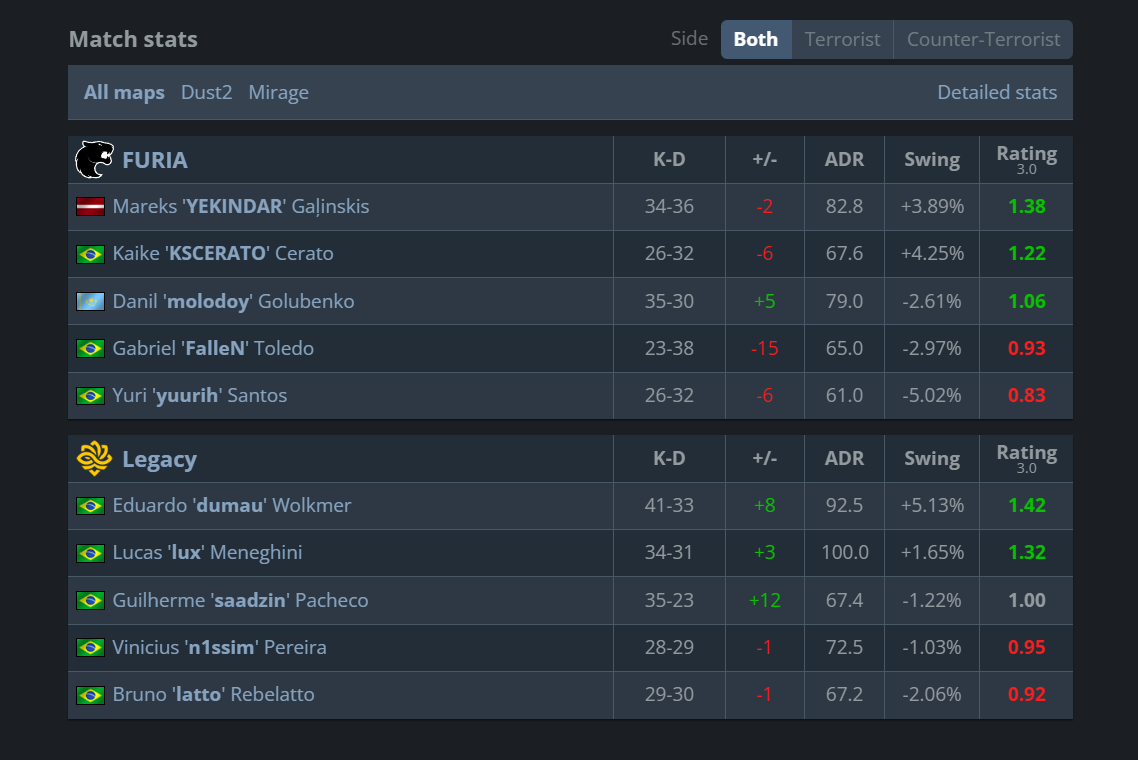
Task: Show the All maps stats tab
Action: pyautogui.click(x=124, y=93)
